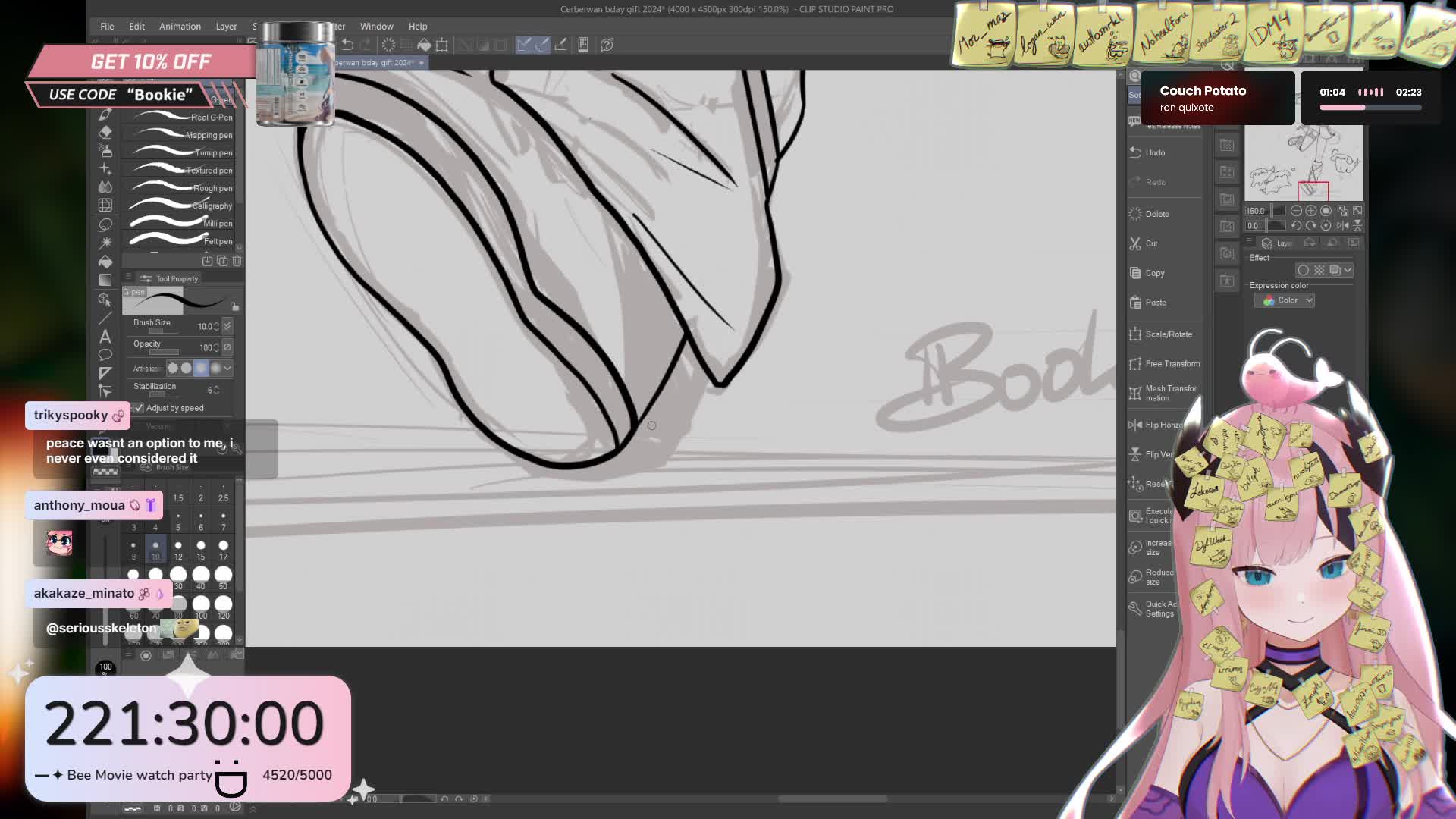
Task: Adjust Stabilization value stepper
Action: (x=216, y=390)
